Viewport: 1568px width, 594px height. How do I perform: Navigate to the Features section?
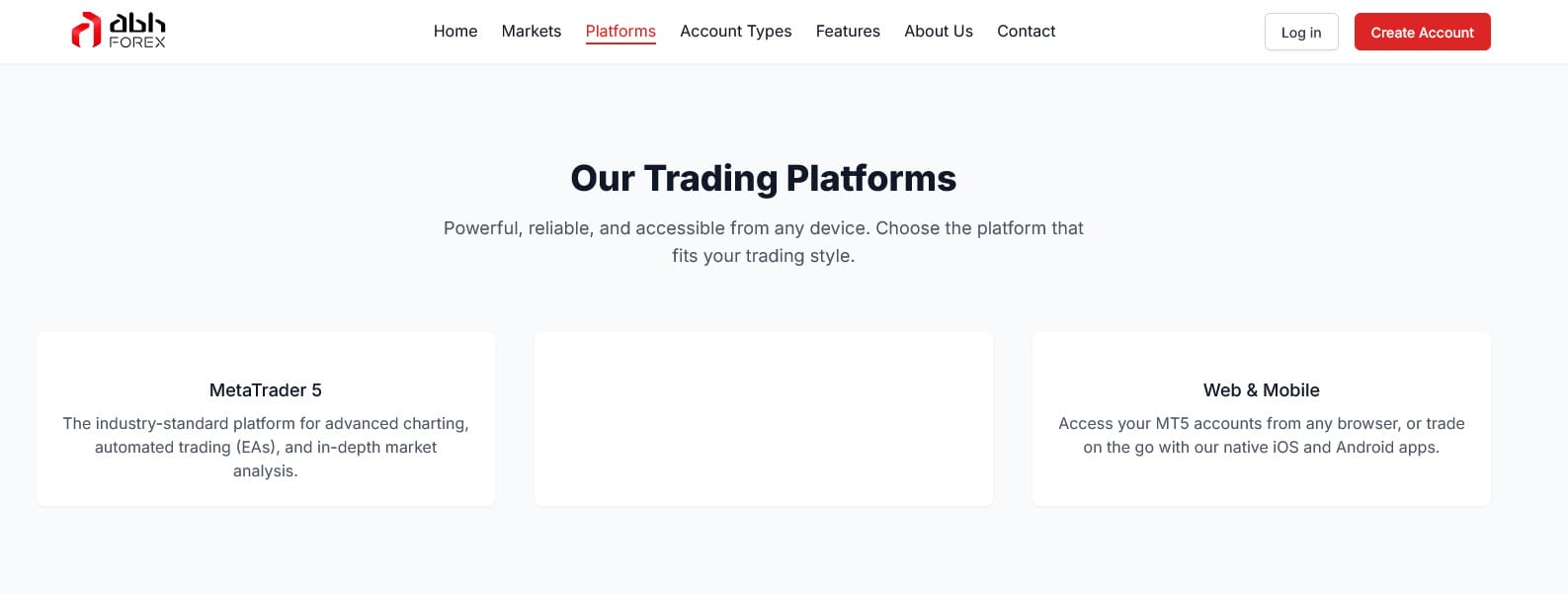pyautogui.click(x=848, y=32)
